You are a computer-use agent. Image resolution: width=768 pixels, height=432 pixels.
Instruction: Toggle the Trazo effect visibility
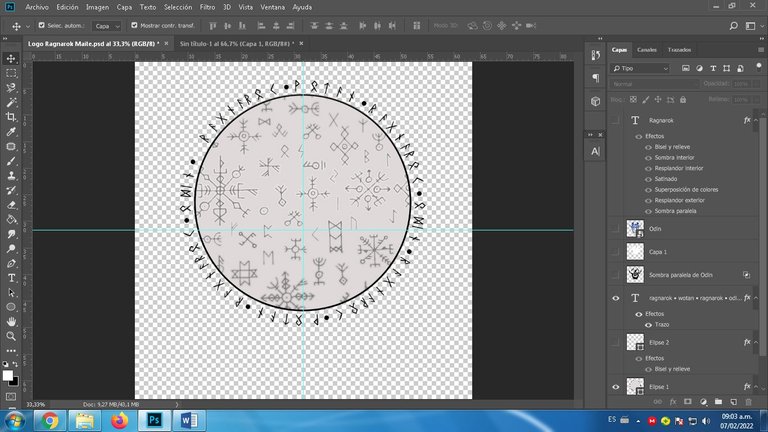coord(648,325)
